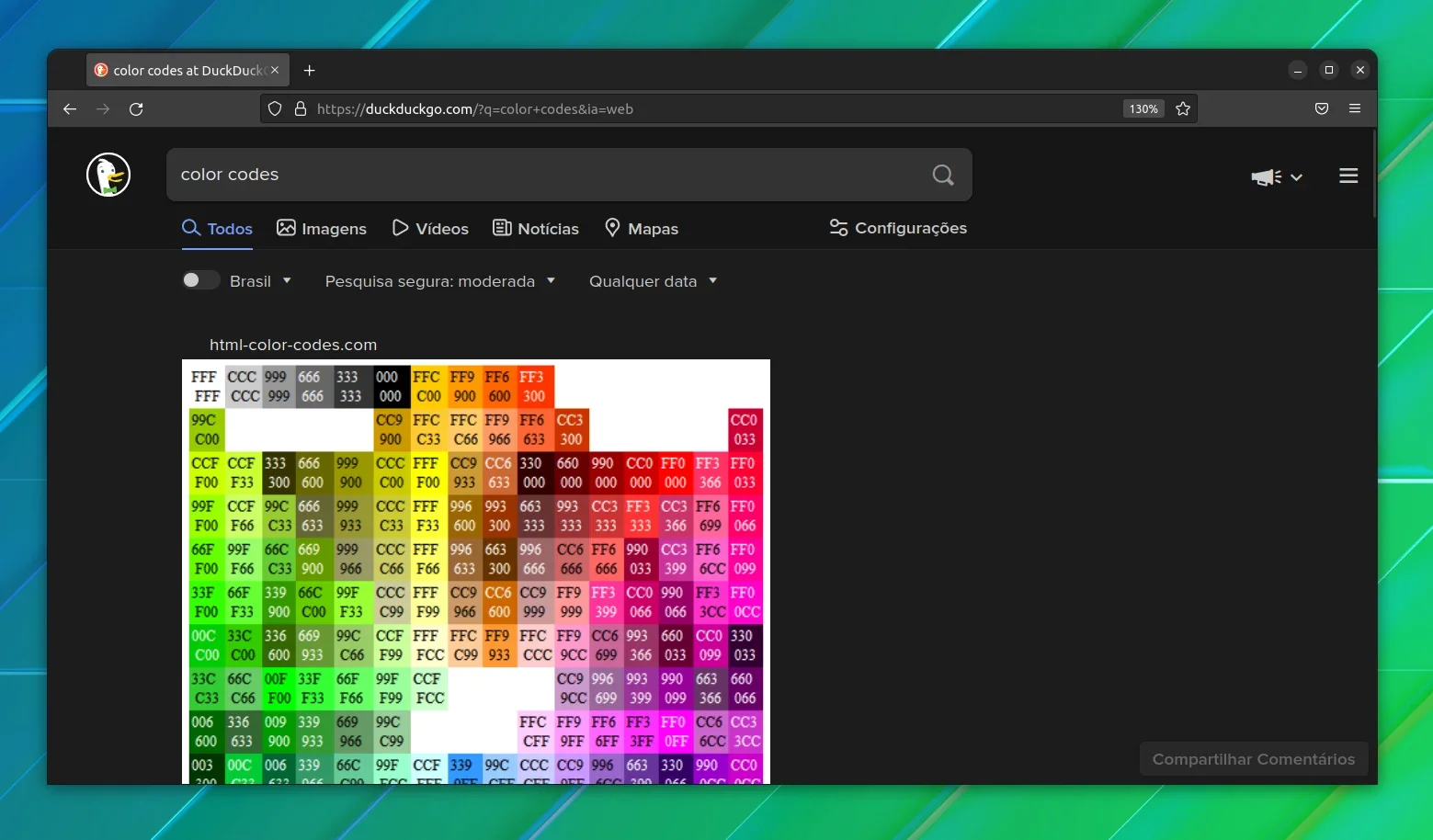Pick the CC0033 crimson swatch
Image resolution: width=1433 pixels, height=840 pixels.
[745, 429]
